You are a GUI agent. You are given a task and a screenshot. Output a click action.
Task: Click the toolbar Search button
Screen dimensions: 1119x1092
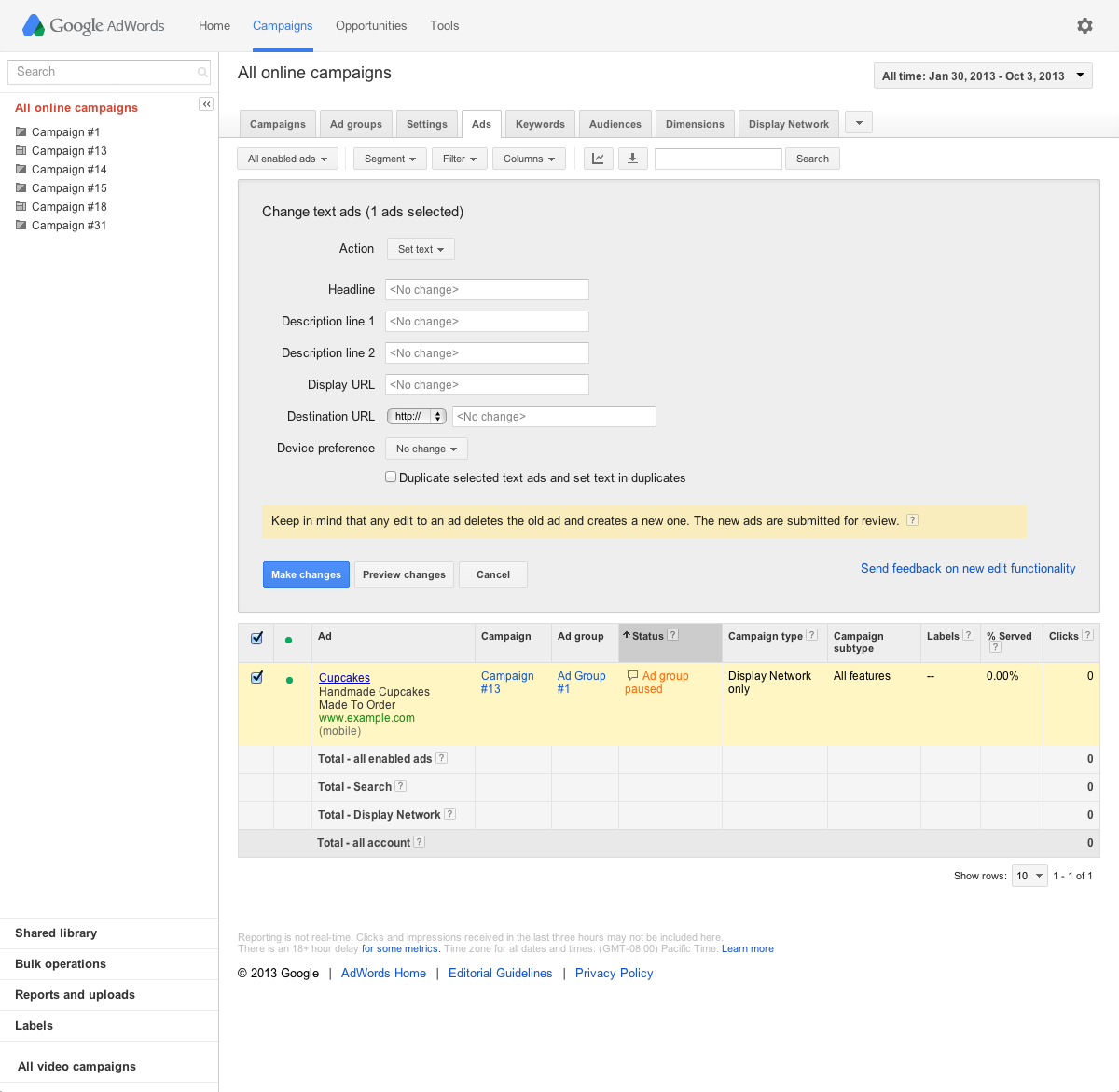(812, 159)
